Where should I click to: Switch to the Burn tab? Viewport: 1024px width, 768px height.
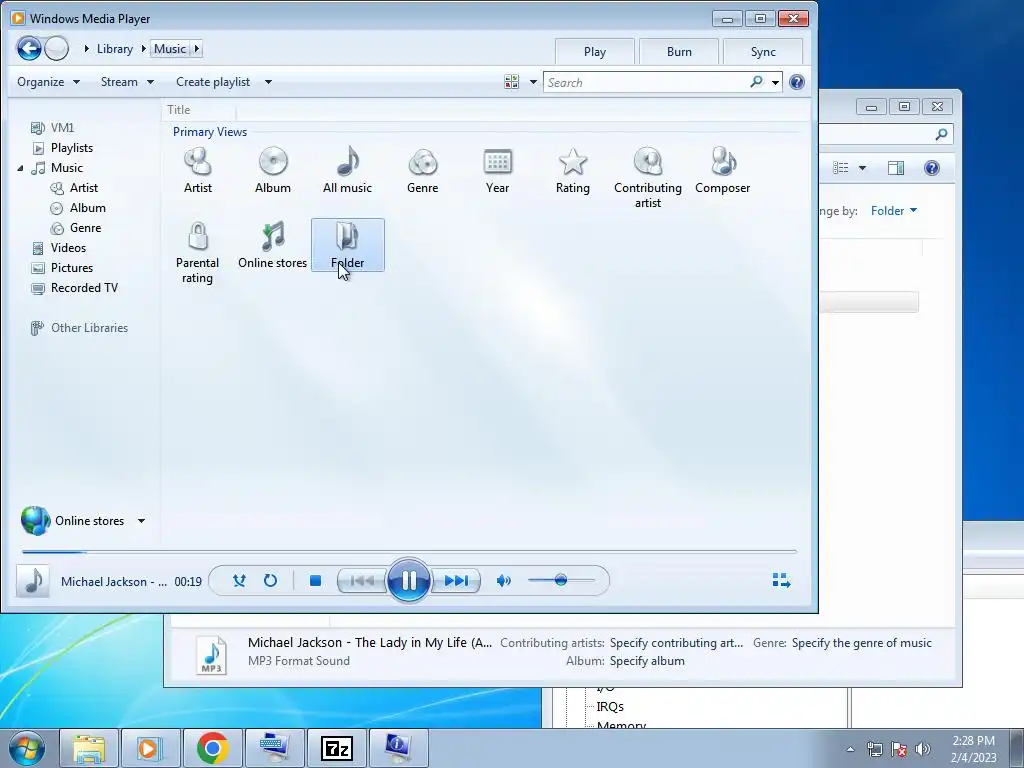pyautogui.click(x=679, y=52)
